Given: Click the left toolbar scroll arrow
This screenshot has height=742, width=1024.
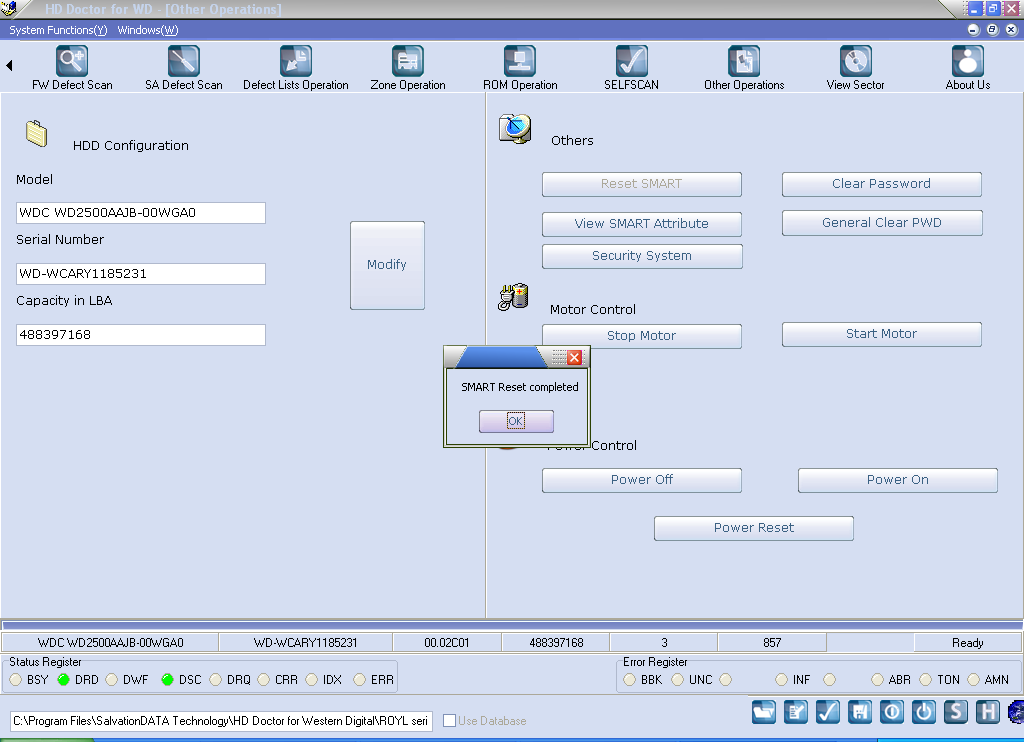Looking at the screenshot, I should pyautogui.click(x=9, y=65).
